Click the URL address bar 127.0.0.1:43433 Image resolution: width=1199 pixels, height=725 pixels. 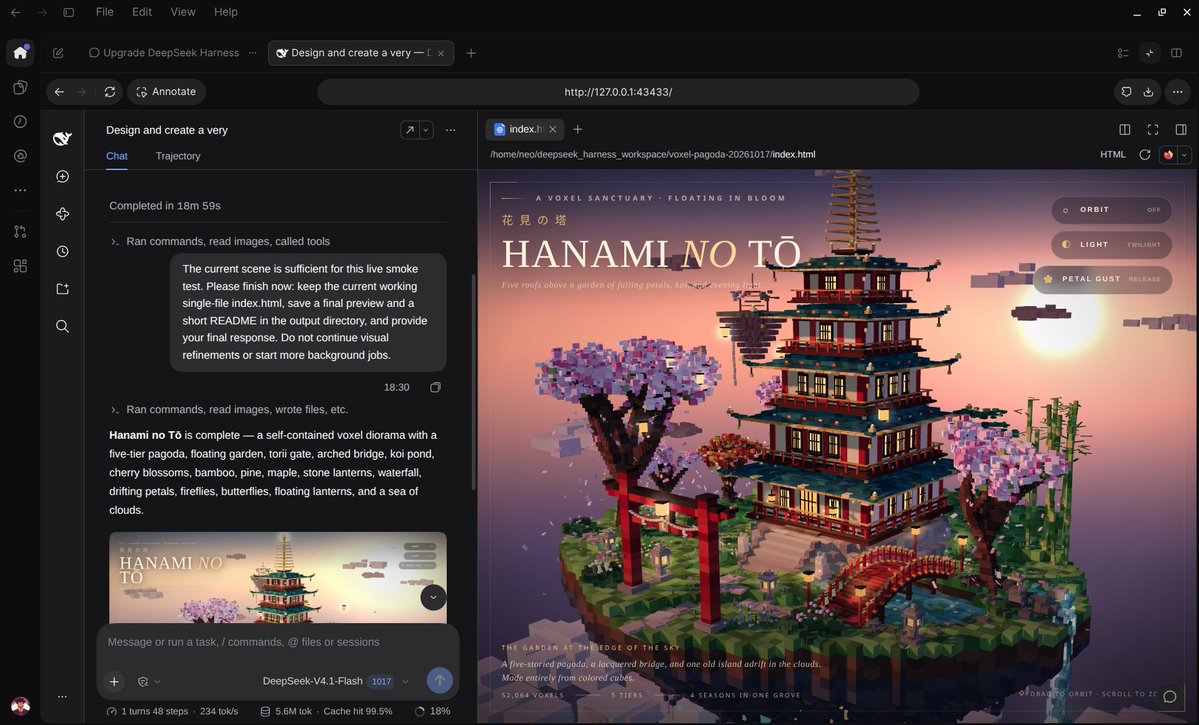point(618,92)
